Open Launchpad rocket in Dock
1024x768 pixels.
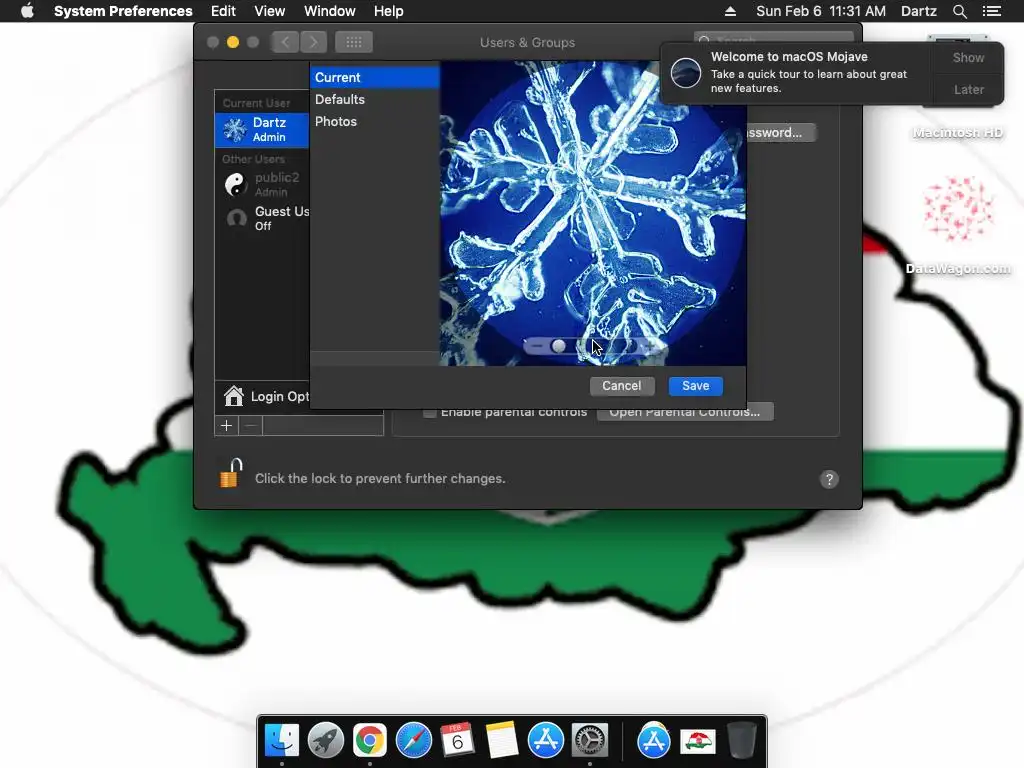[326, 741]
